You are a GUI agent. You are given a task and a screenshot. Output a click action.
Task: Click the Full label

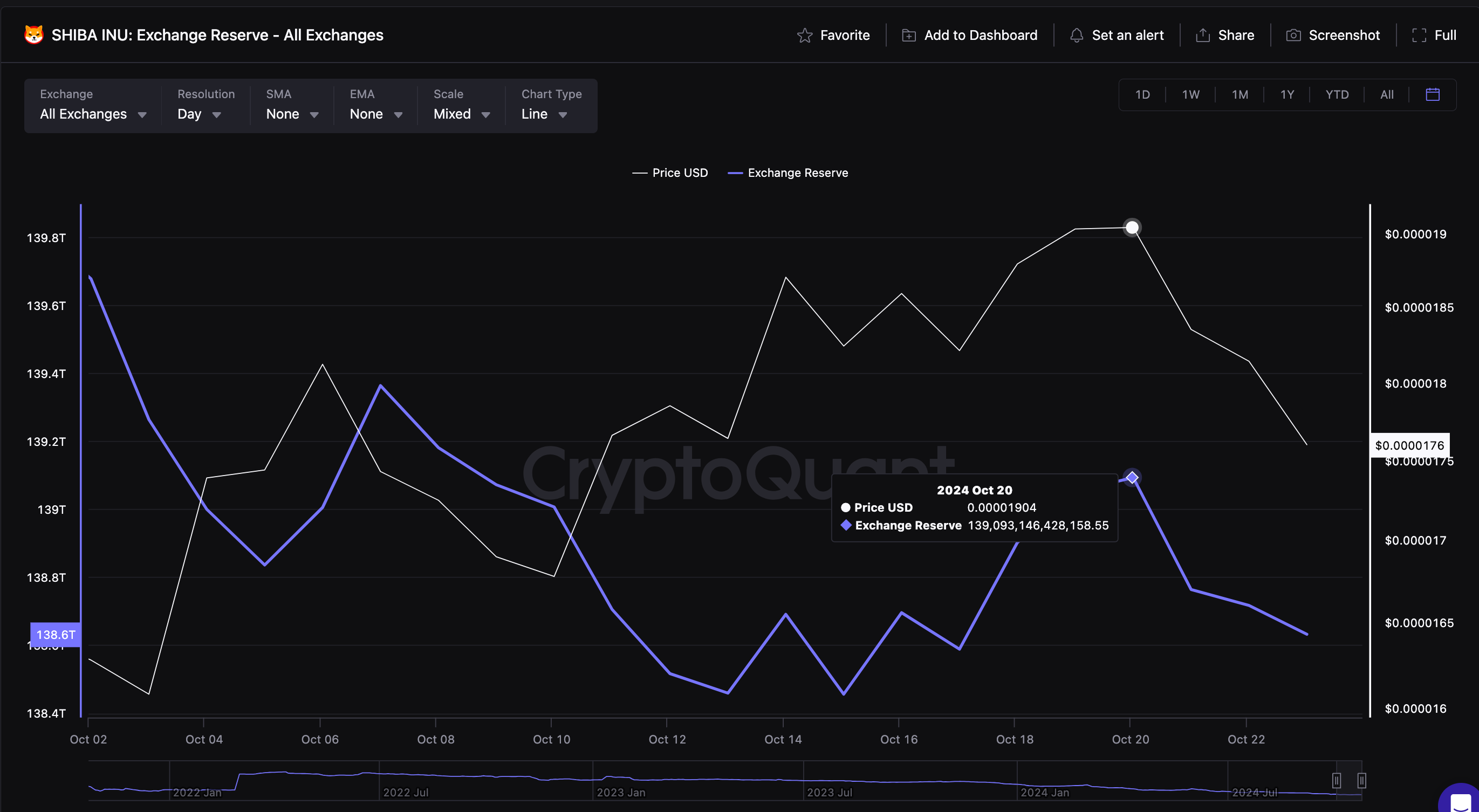(1445, 36)
